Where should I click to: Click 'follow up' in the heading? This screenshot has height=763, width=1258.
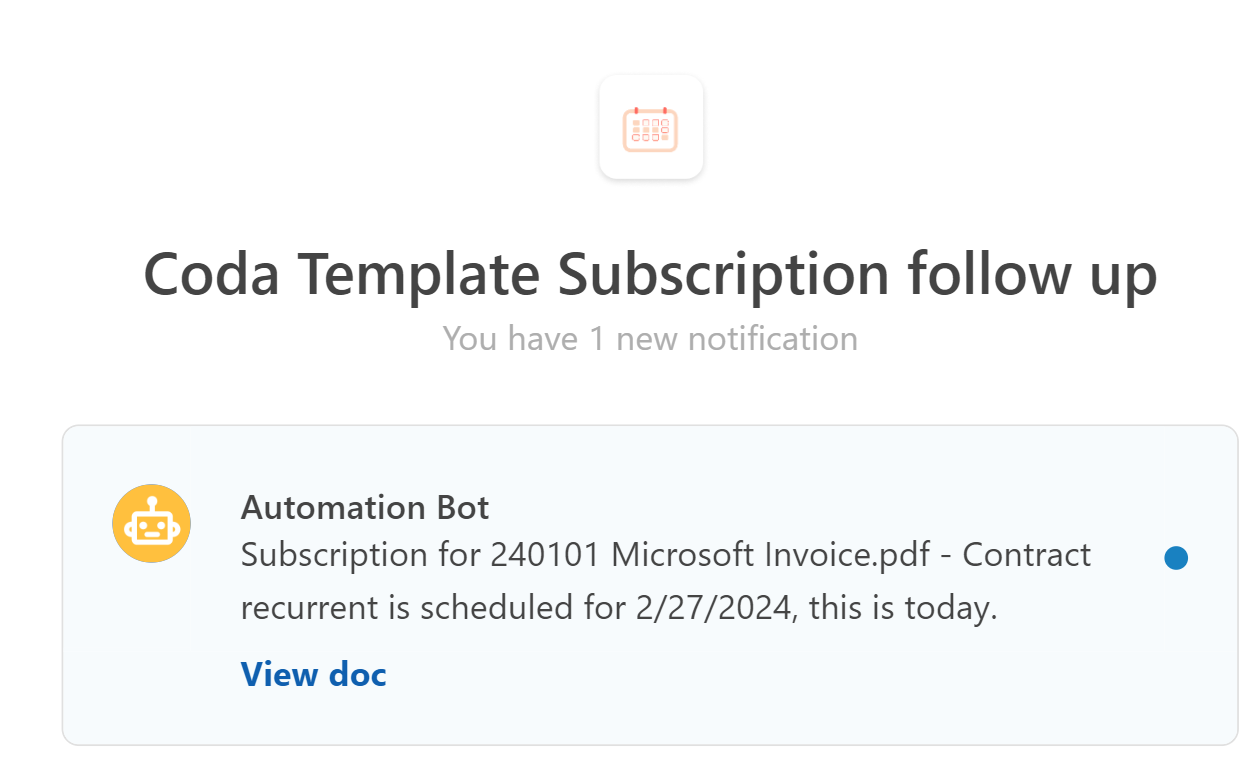[1031, 274]
